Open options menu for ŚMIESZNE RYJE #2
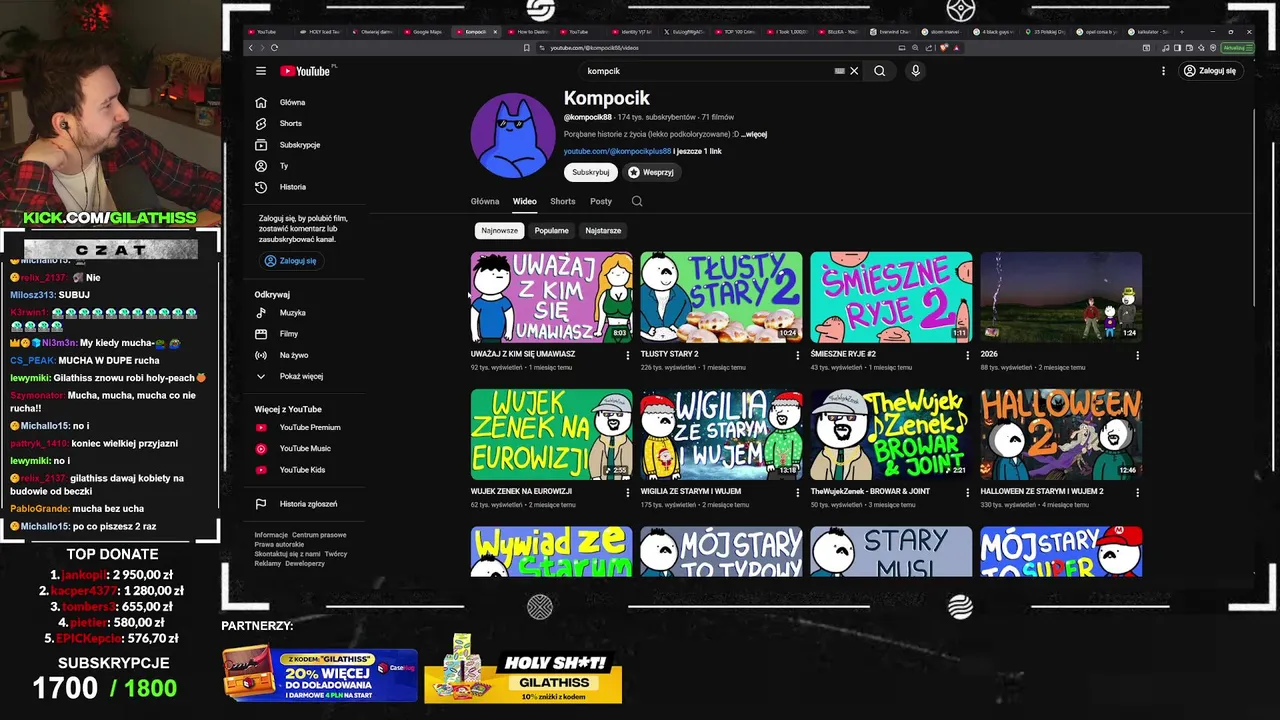1280x720 pixels. (967, 355)
